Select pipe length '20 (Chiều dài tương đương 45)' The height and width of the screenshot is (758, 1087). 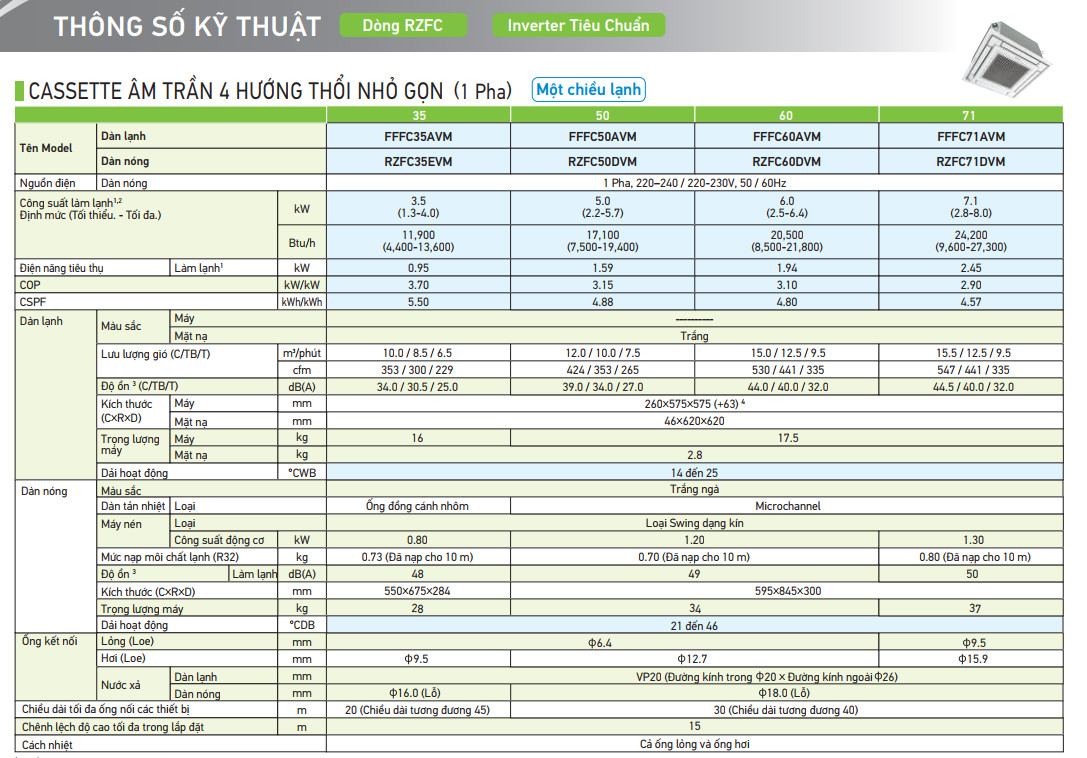[417, 710]
